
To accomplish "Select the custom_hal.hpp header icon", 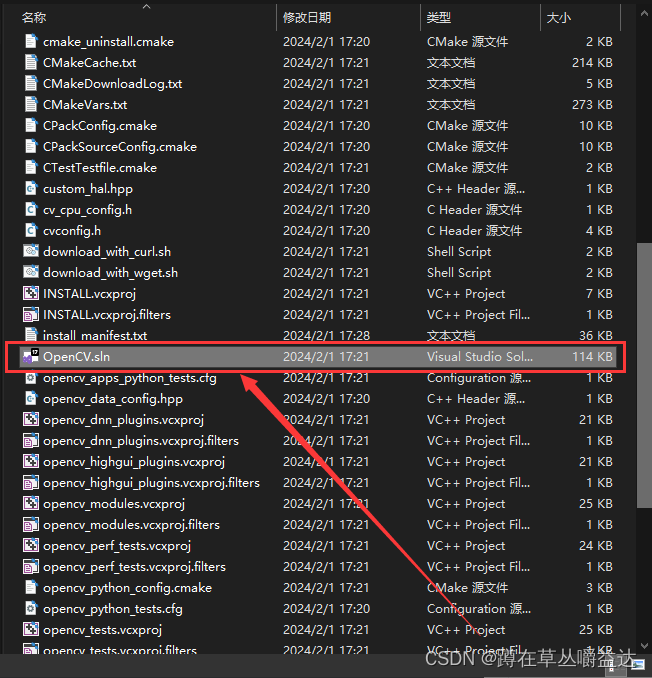I will [31, 189].
